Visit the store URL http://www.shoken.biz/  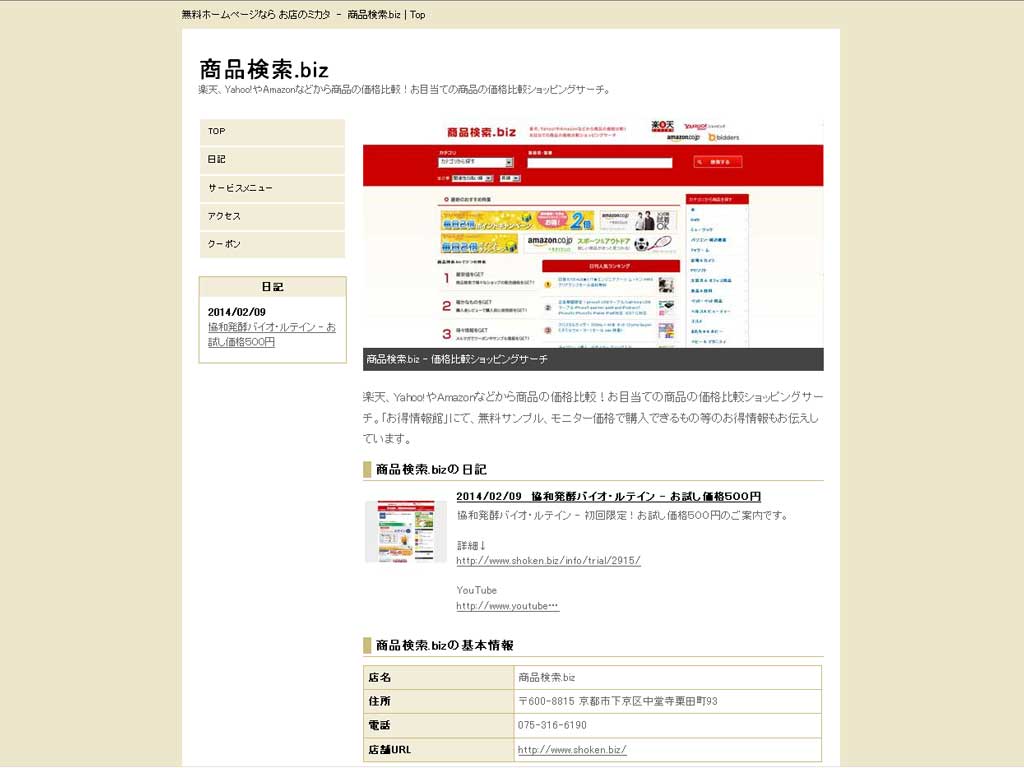(572, 750)
